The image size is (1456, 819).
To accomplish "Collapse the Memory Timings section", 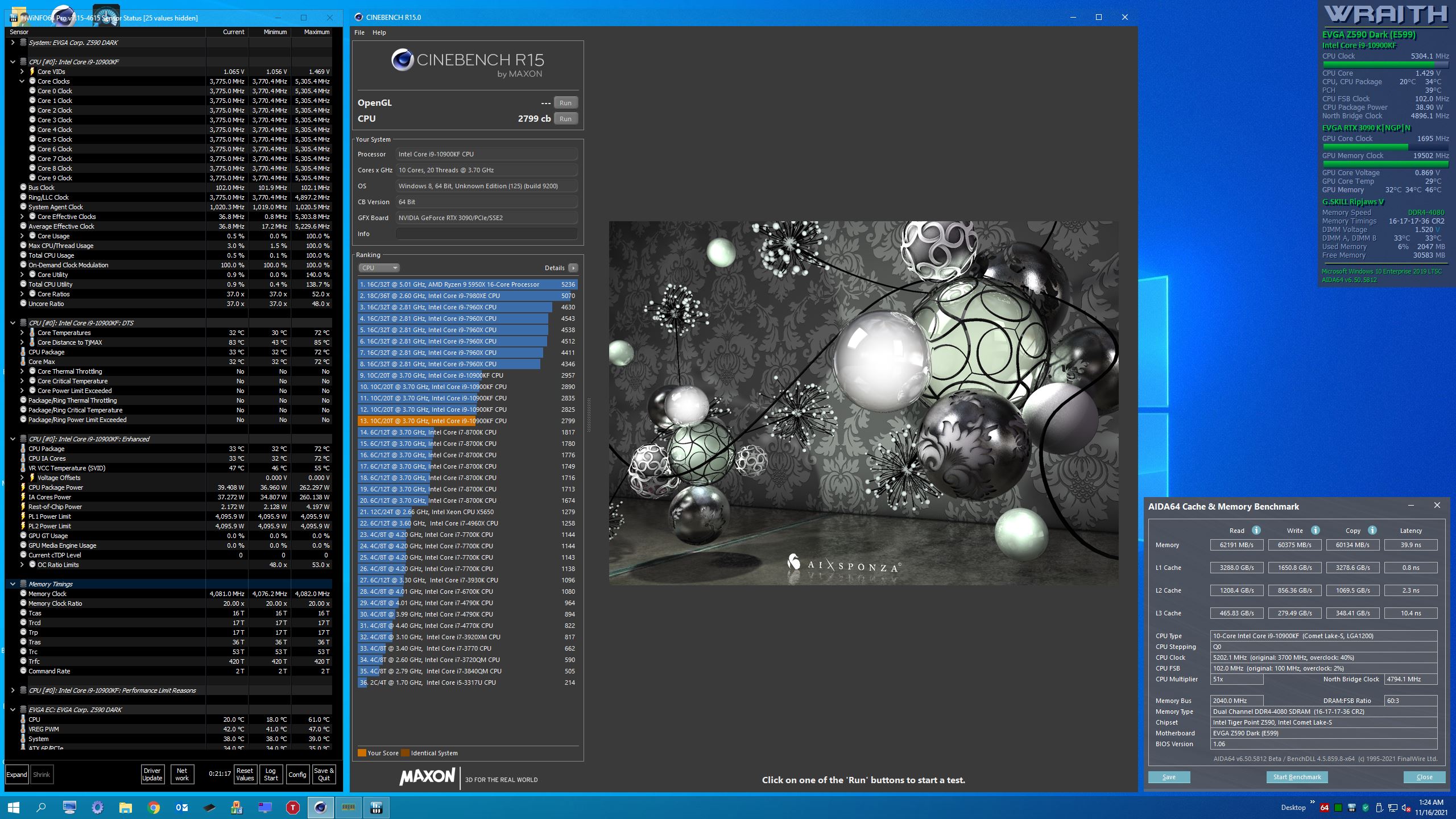I will click(13, 584).
